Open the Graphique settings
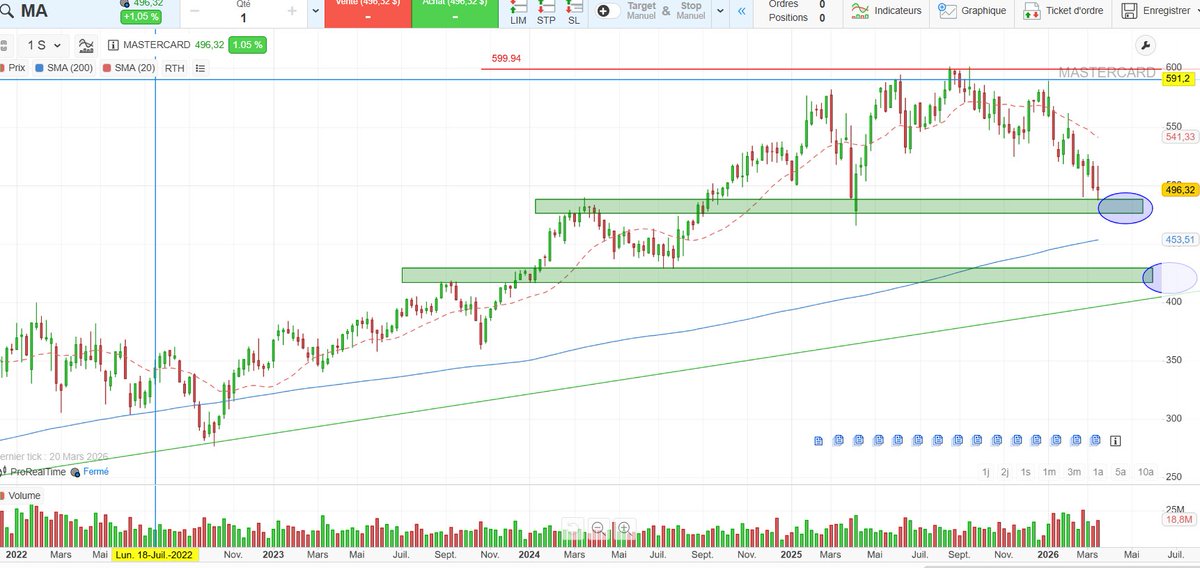The image size is (1200, 568). pos(973,11)
